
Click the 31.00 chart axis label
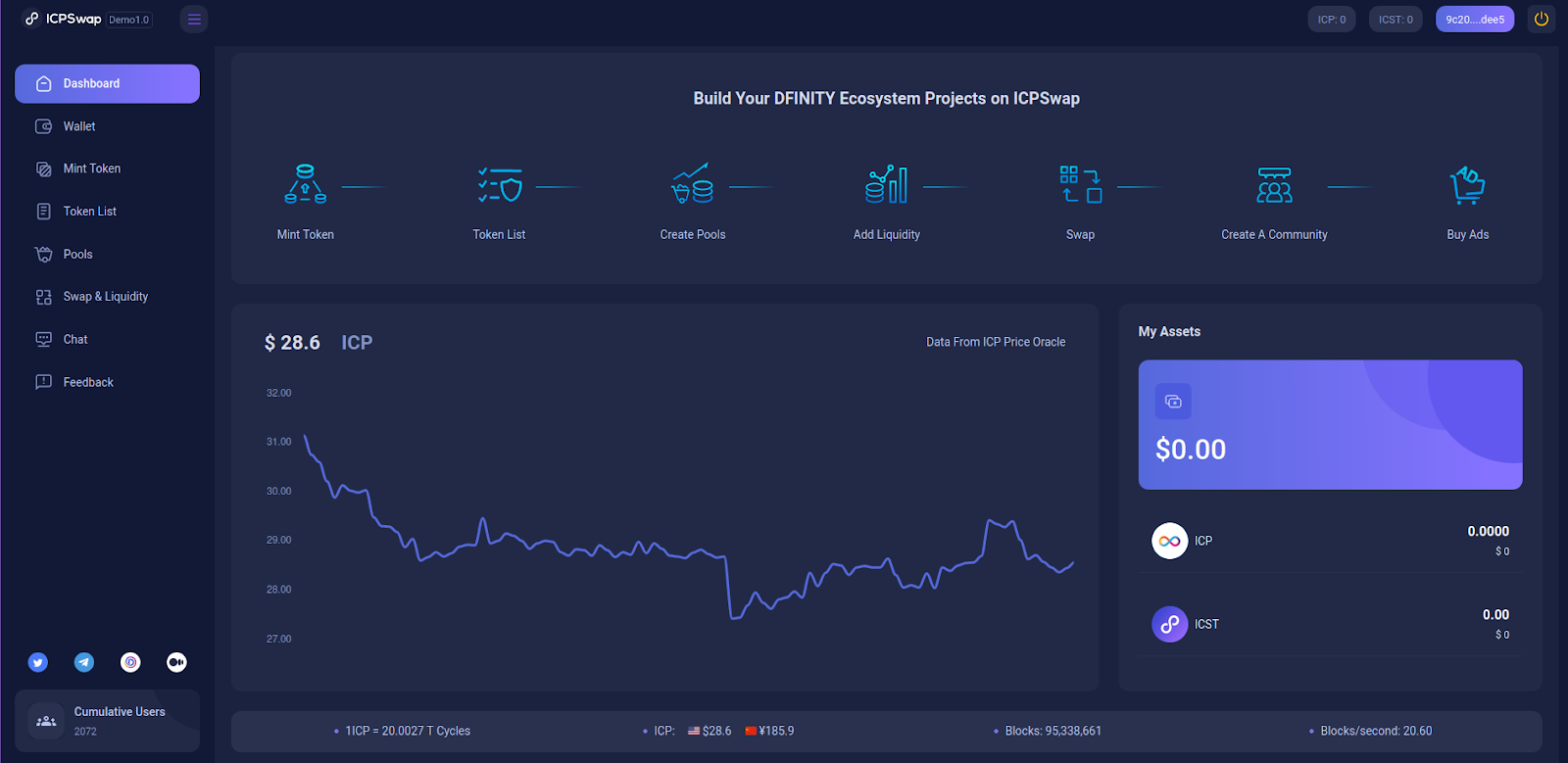tap(279, 443)
